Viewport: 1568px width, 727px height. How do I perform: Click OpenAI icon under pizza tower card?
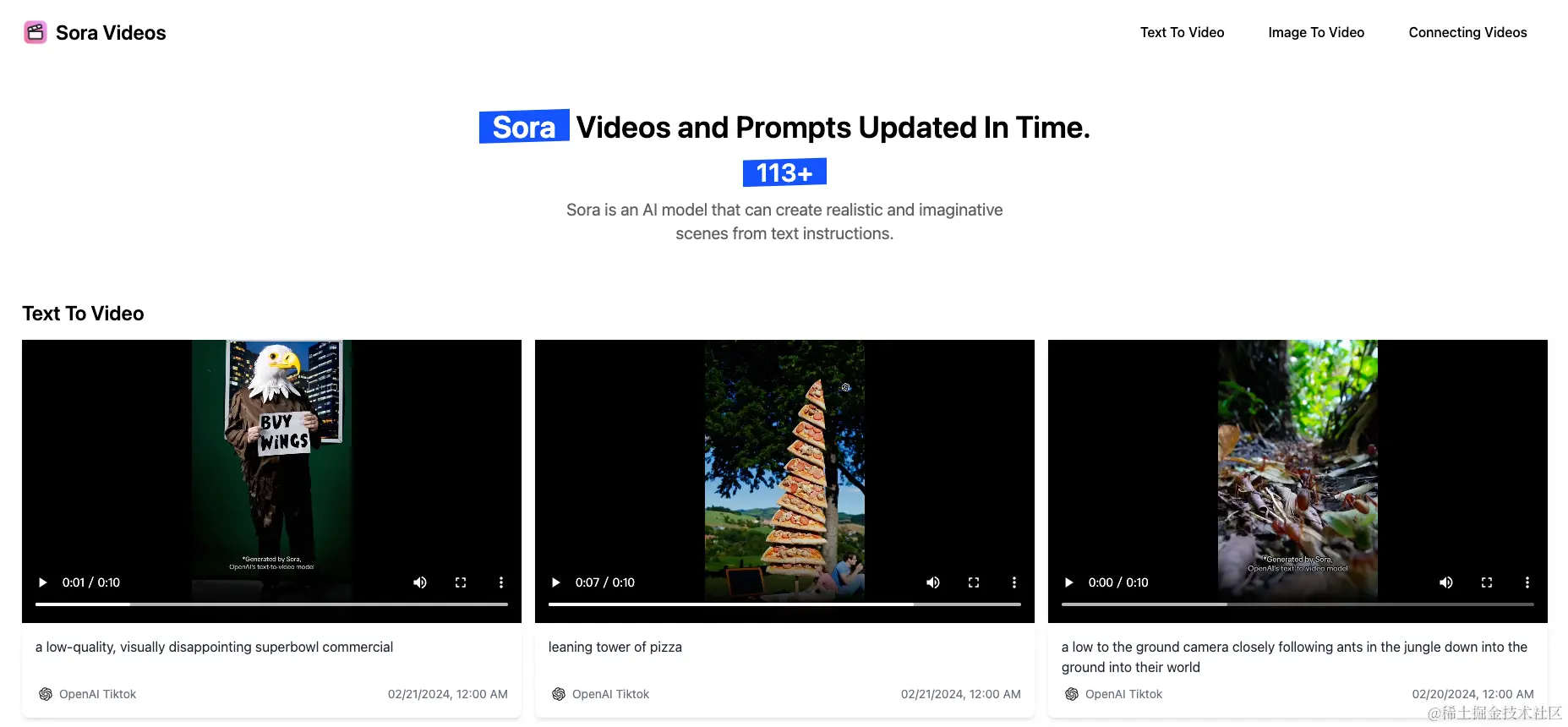coord(559,694)
